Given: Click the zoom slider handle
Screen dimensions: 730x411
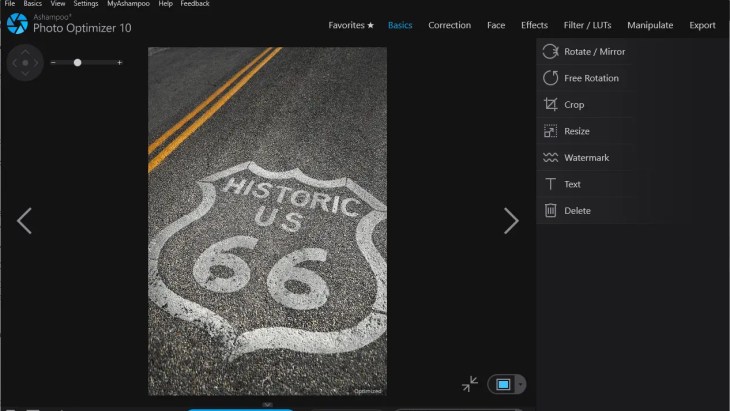Looking at the screenshot, I should coord(77,62).
